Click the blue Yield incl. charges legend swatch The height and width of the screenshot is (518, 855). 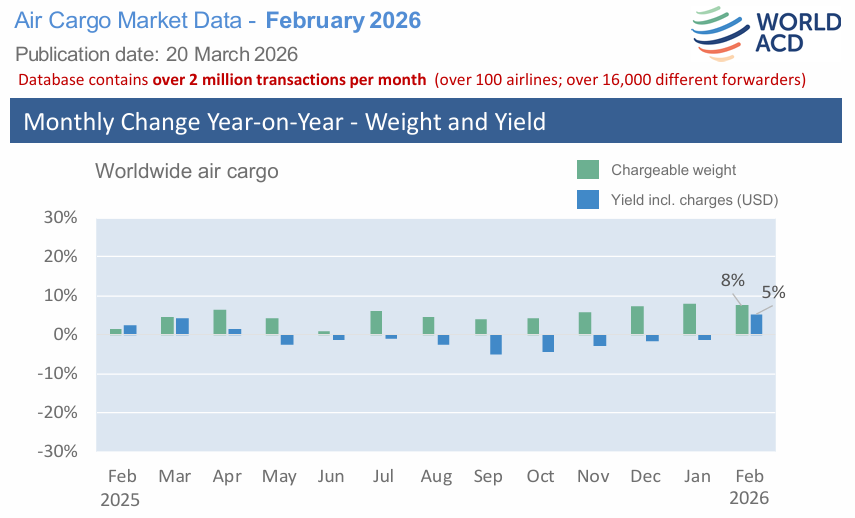pos(588,200)
